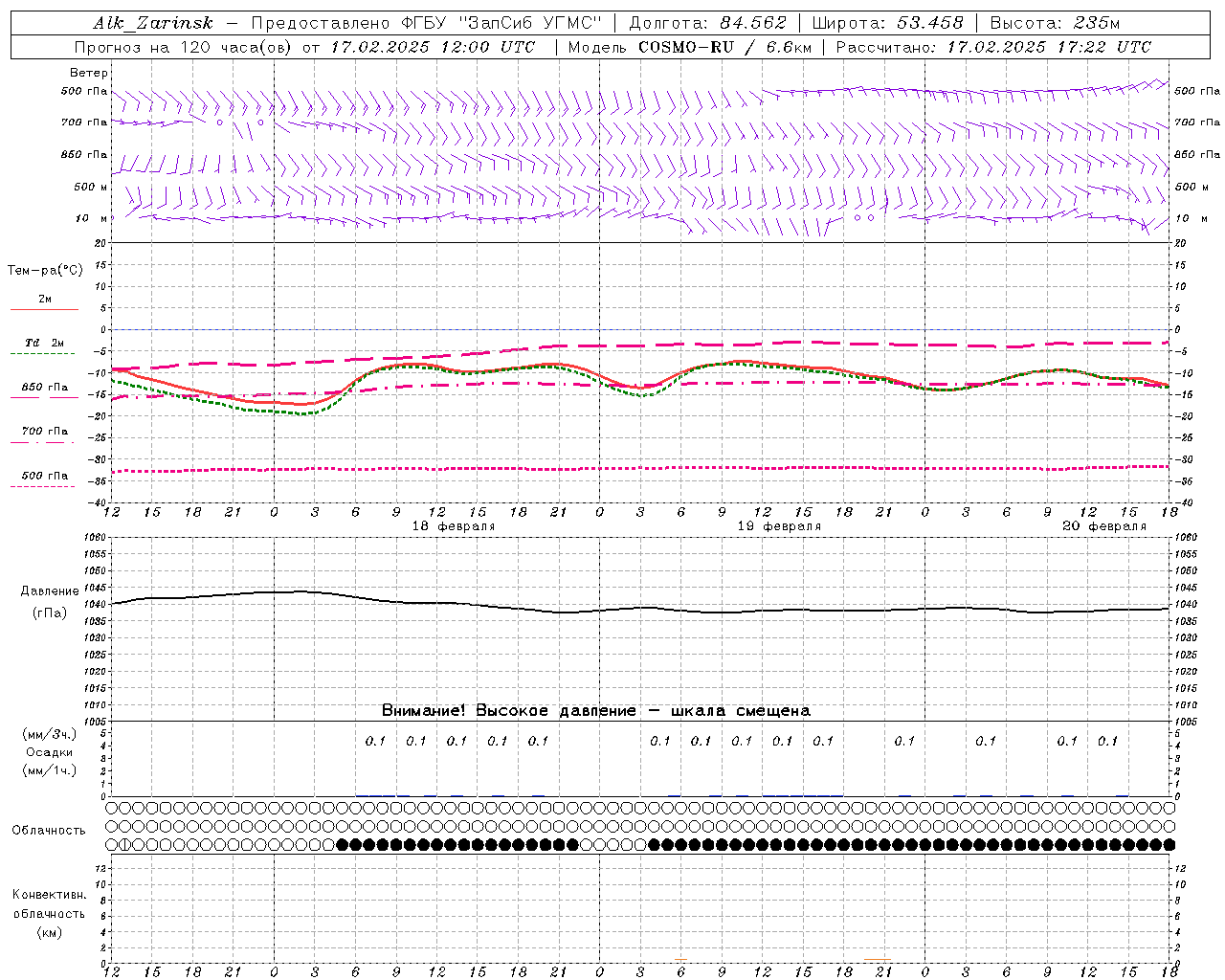Click the 1060 value on left pressure axis
Screen dimensions: 1225x980
coord(94,538)
